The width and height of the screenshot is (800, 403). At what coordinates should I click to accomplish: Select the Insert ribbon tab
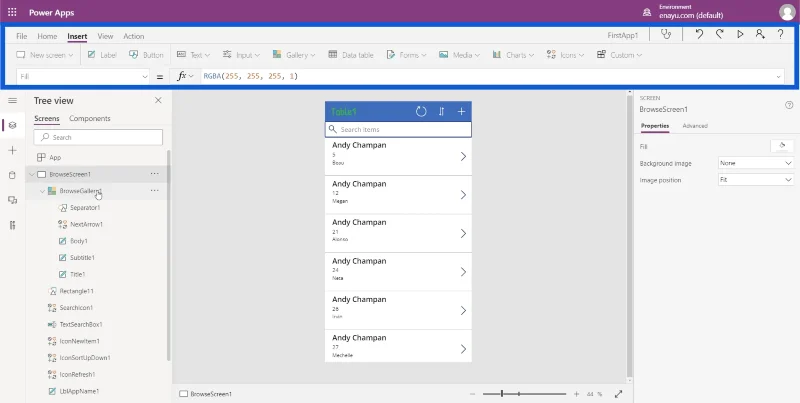77,36
